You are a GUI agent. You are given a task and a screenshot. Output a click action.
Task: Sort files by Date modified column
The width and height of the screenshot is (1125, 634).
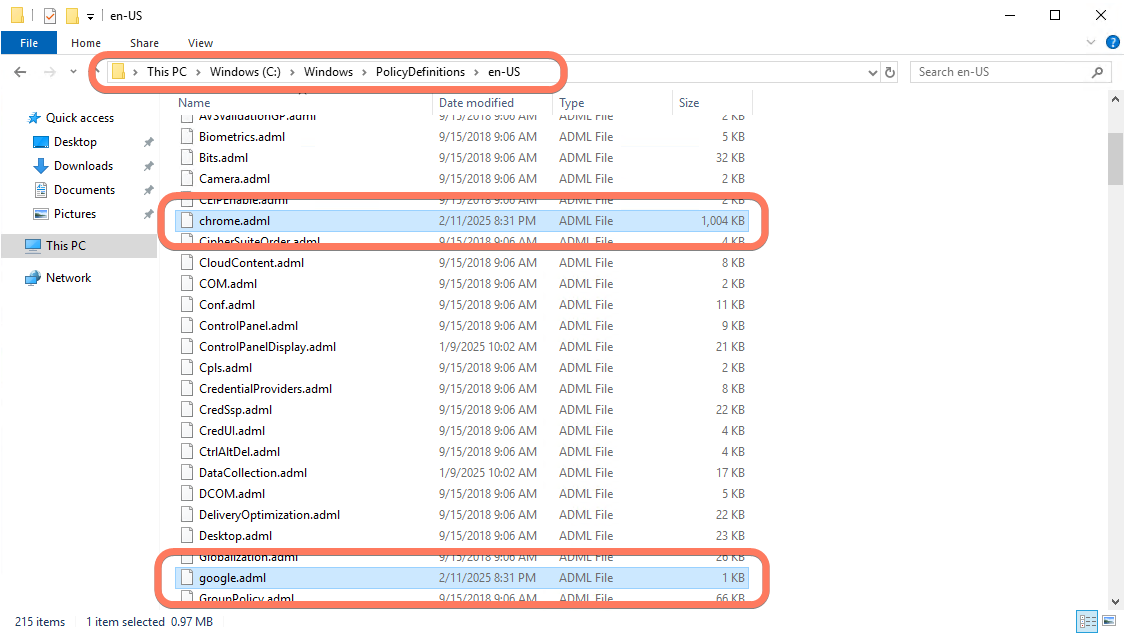coord(476,103)
